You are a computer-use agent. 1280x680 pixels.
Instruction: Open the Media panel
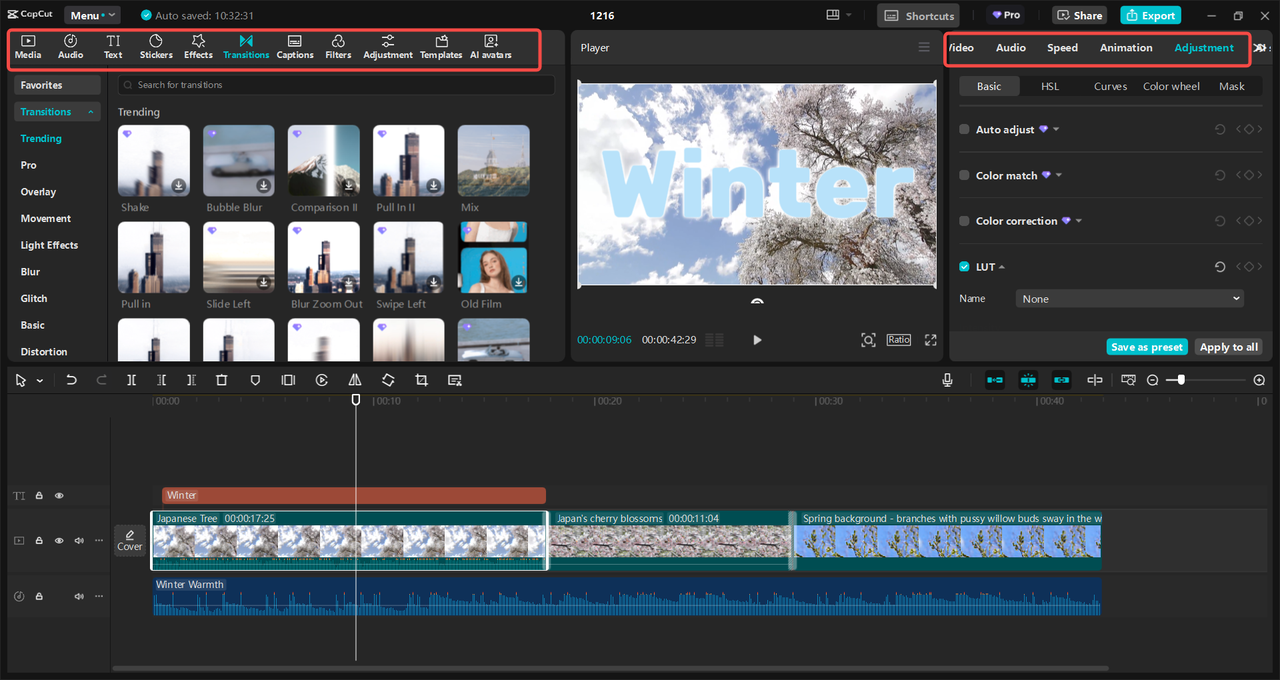click(x=28, y=47)
